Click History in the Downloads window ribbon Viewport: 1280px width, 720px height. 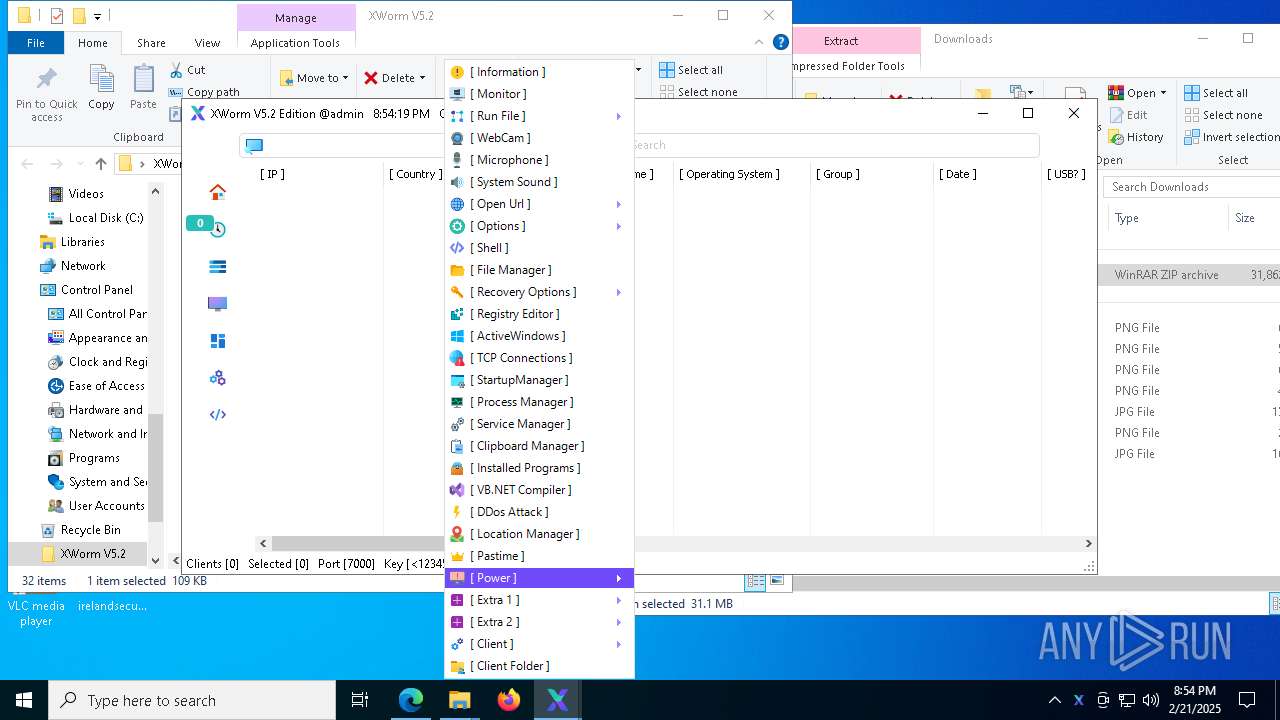1136,137
